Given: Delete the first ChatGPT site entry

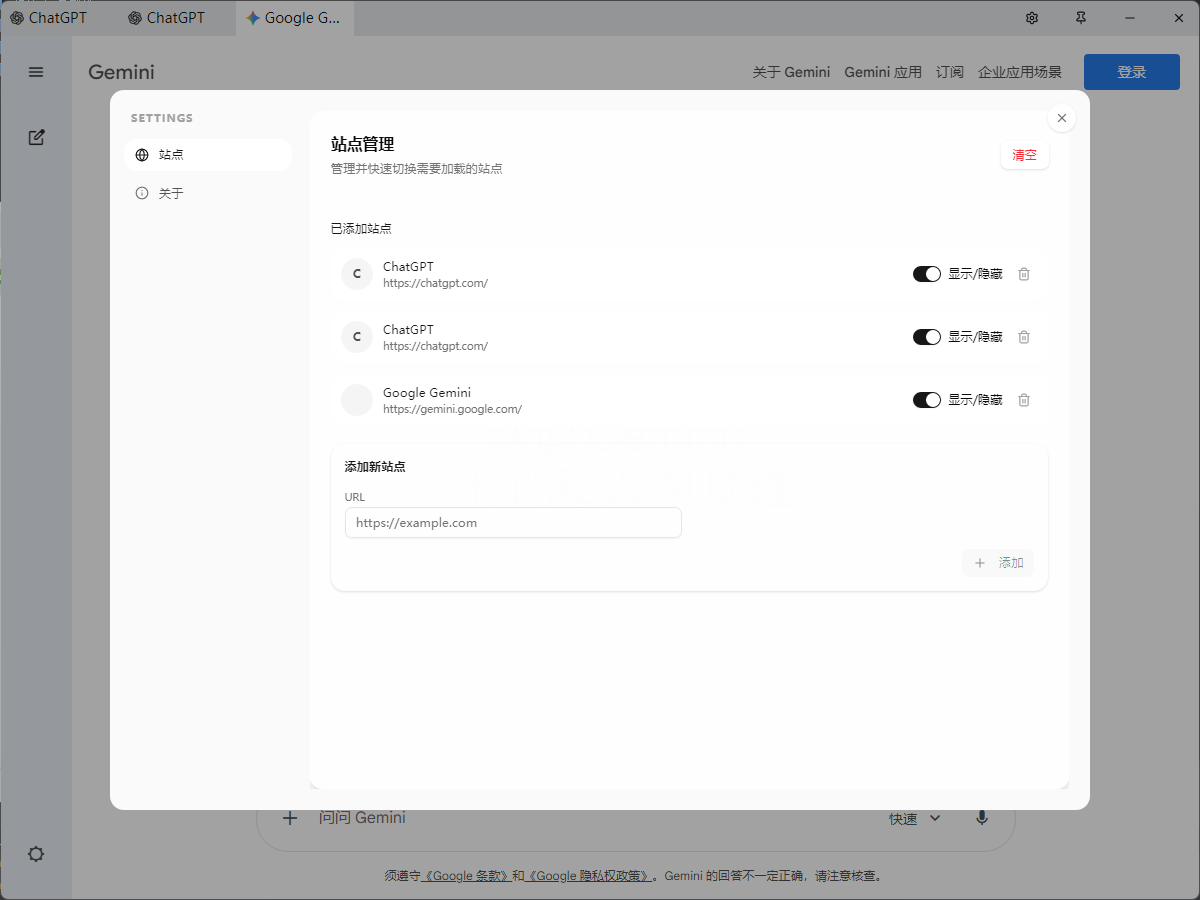Looking at the screenshot, I should pyautogui.click(x=1024, y=274).
